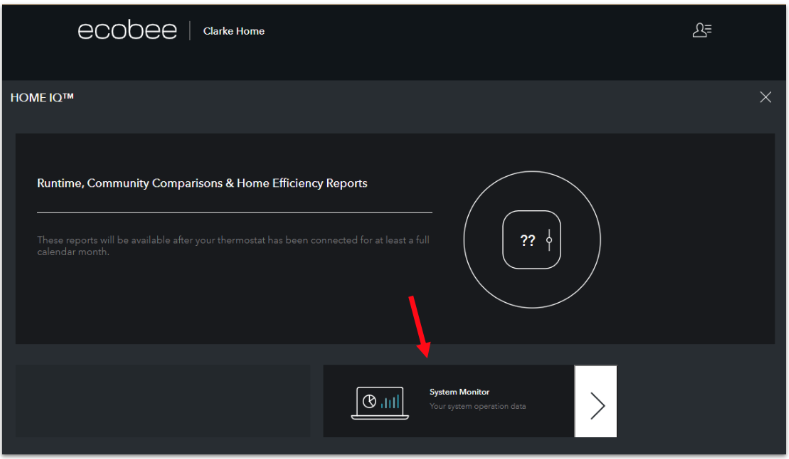This screenshot has height=459, width=789.
Task: Click 'Your system operation data' subtitle
Action: 478,406
